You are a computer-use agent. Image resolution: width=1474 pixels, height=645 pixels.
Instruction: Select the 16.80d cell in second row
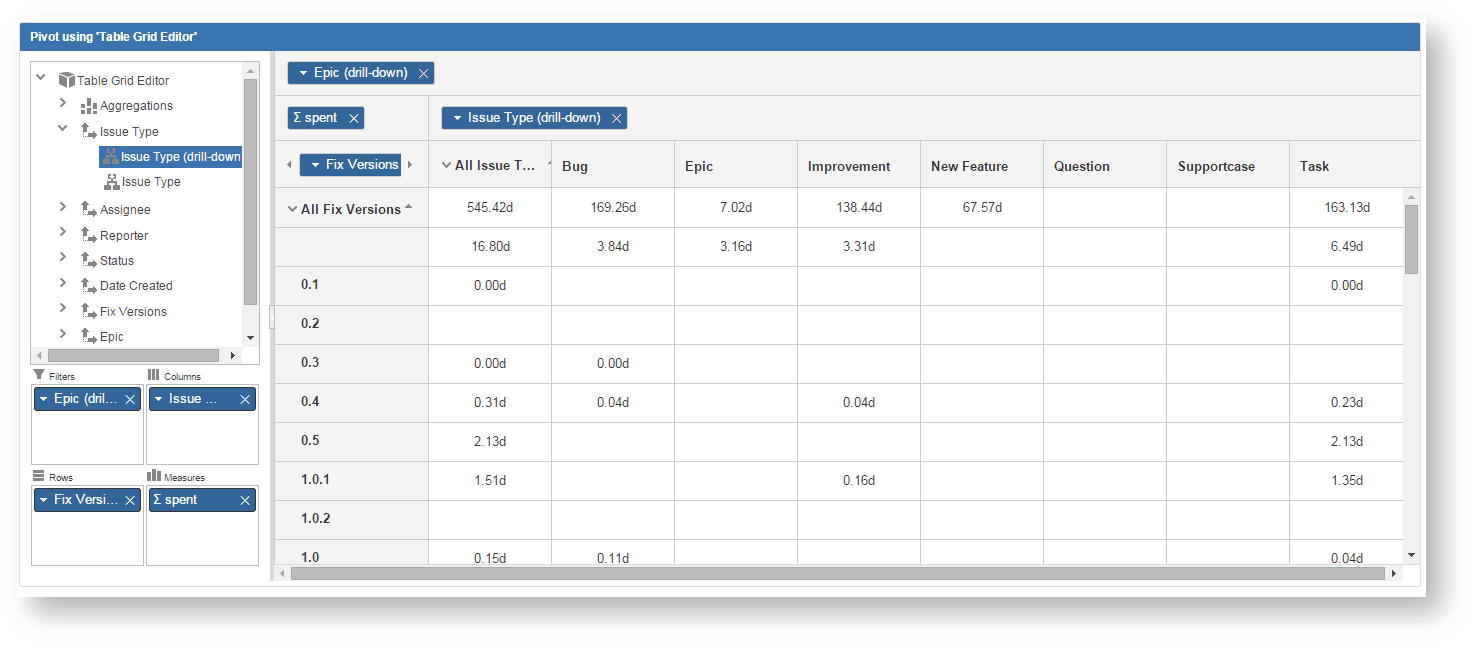pyautogui.click(x=489, y=247)
